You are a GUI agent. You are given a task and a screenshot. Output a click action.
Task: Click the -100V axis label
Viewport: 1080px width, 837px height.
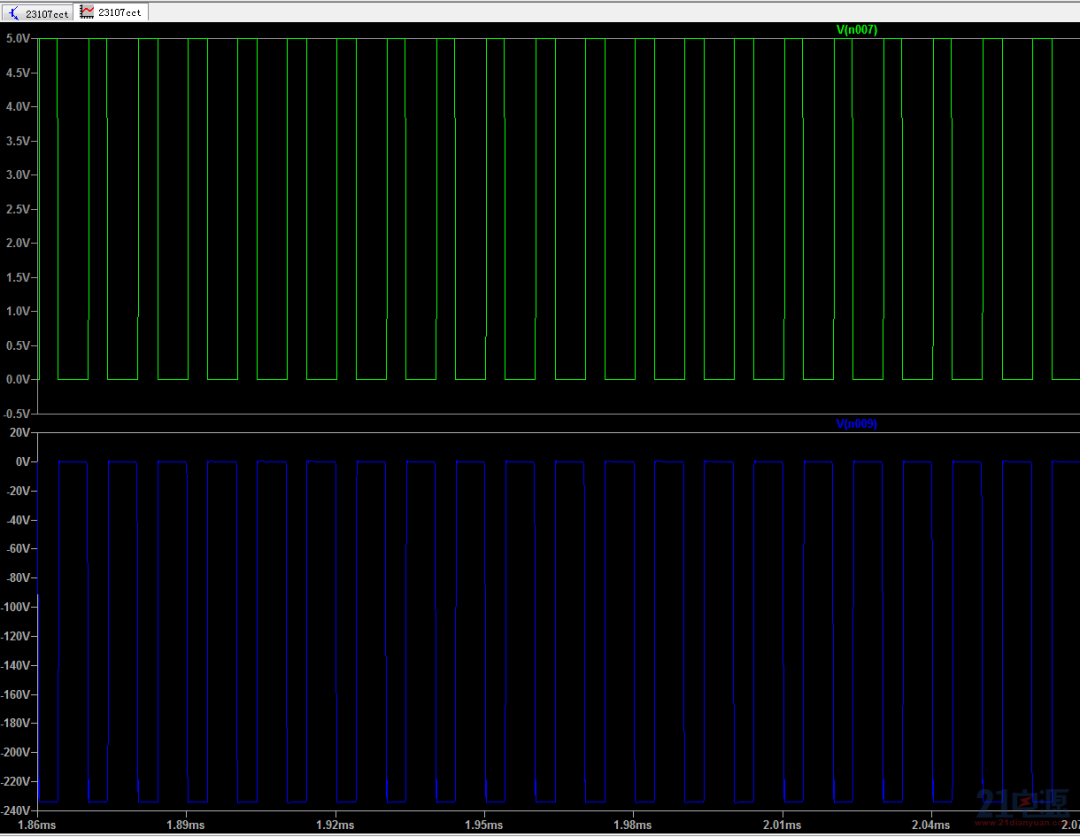pyautogui.click(x=16, y=607)
